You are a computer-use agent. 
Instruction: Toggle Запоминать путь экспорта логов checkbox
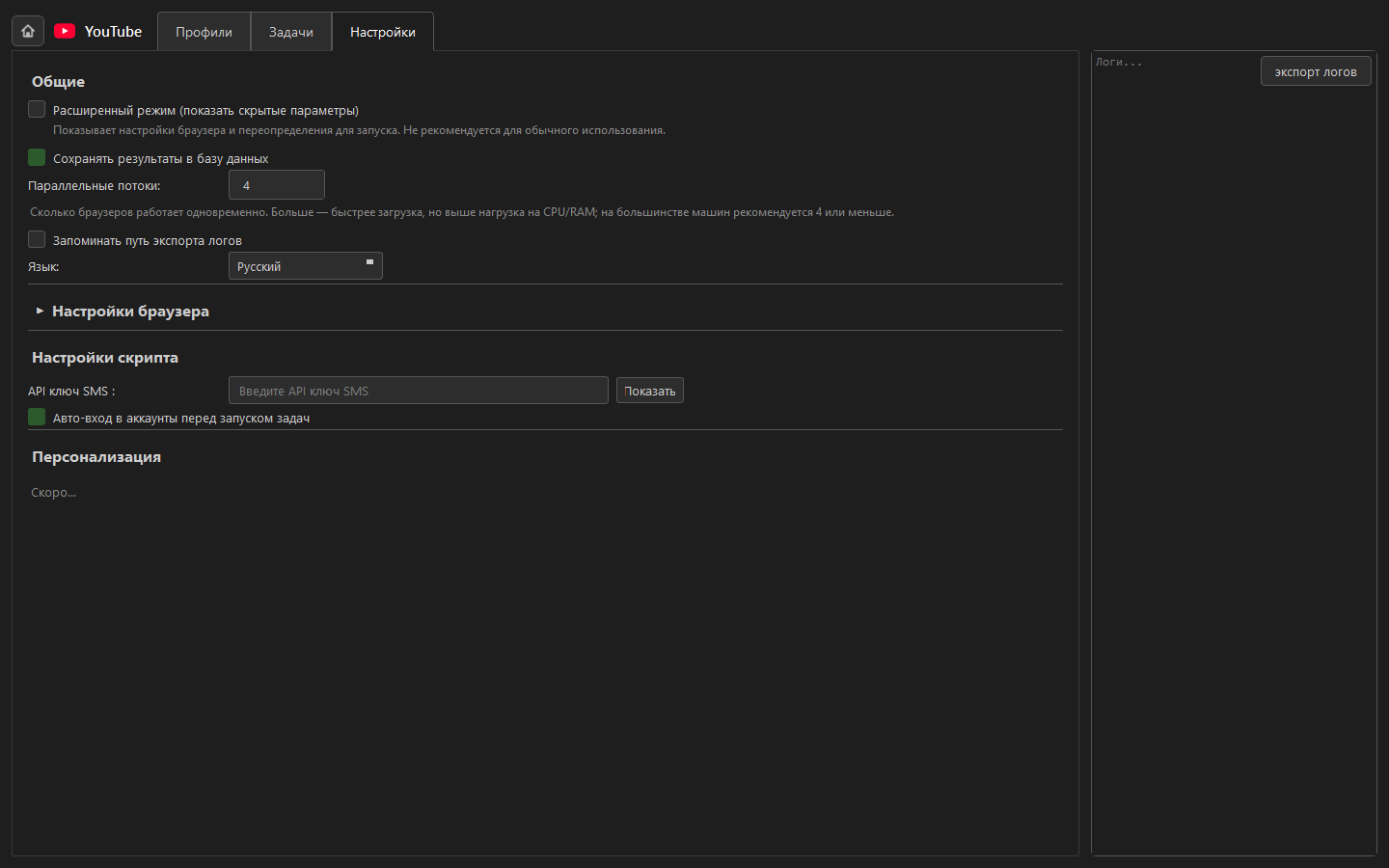point(37,239)
